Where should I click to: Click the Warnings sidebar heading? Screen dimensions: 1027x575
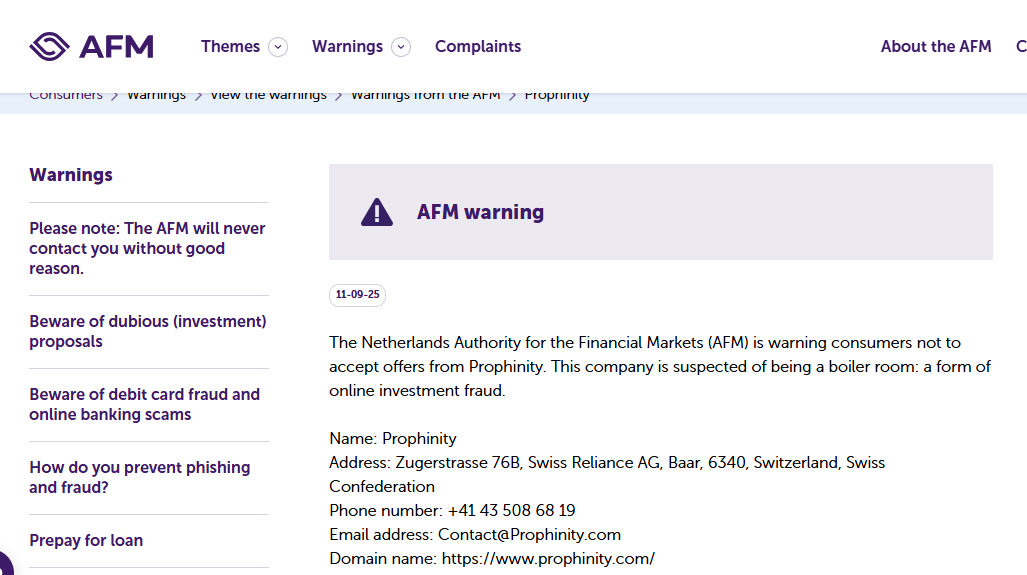click(x=71, y=175)
